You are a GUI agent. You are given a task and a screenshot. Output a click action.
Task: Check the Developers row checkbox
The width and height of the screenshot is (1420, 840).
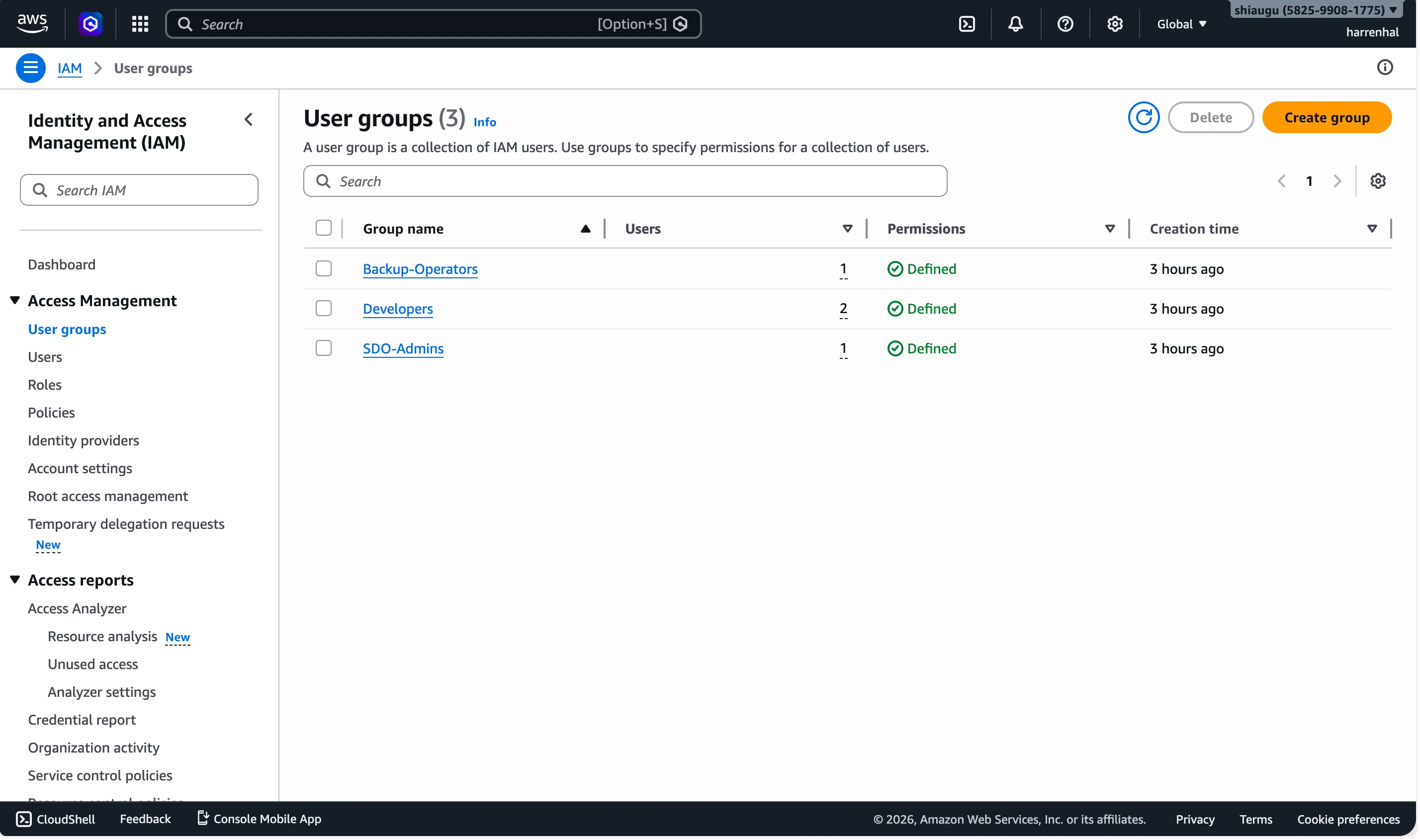tap(323, 309)
